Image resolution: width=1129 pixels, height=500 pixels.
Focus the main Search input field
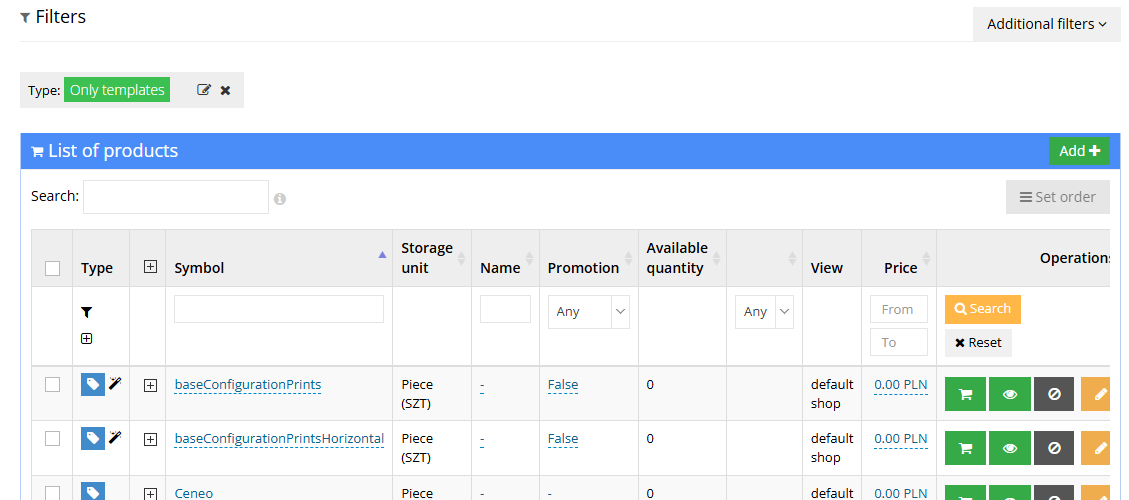[176, 197]
